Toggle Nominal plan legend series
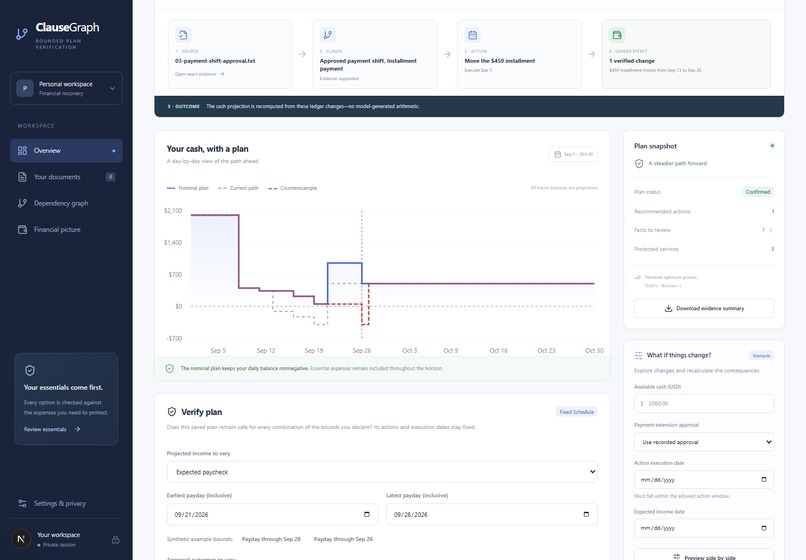 click(x=188, y=188)
